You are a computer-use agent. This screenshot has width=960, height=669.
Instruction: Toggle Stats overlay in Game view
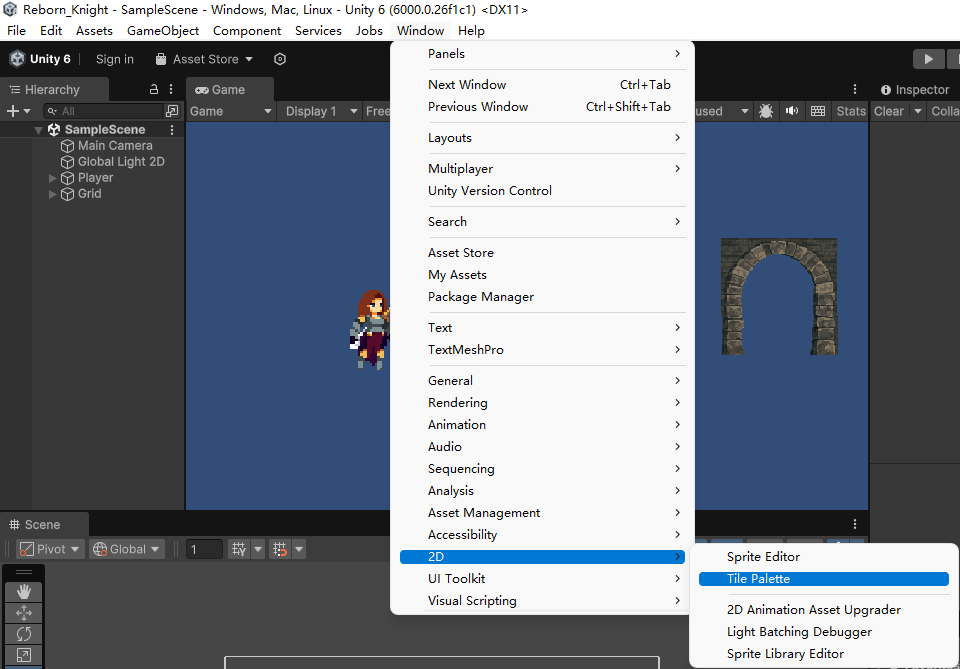(851, 111)
